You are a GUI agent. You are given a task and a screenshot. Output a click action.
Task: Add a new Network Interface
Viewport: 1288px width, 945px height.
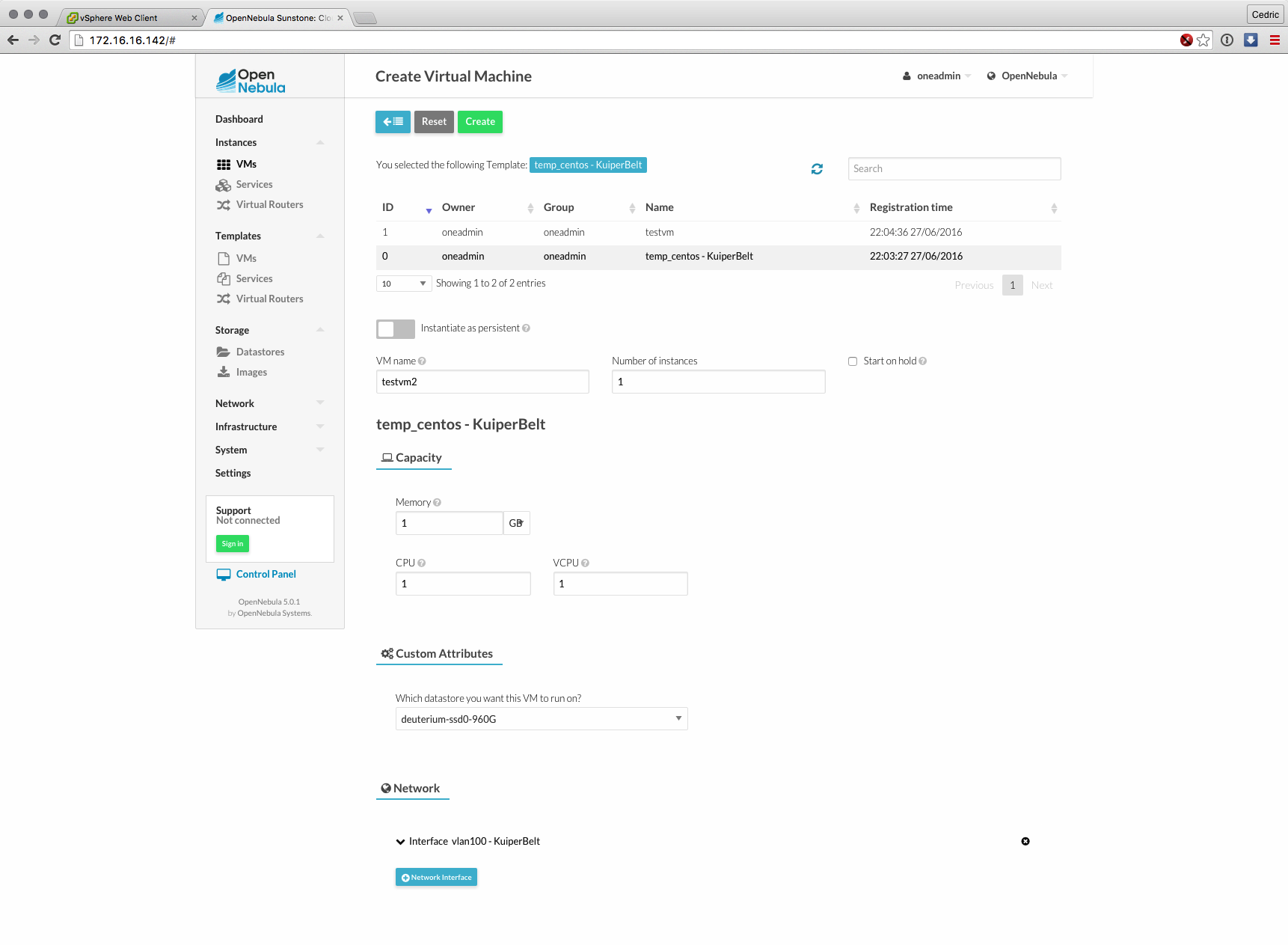point(436,877)
